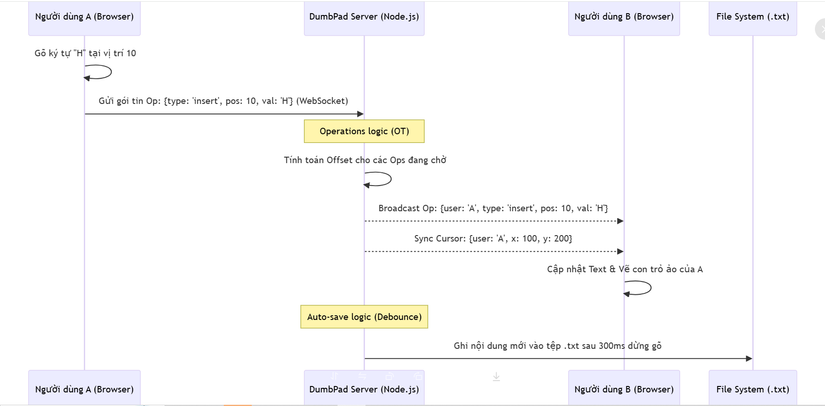Click the bottom Người dùng A (Browser) box
825x406 pixels.
84,389
